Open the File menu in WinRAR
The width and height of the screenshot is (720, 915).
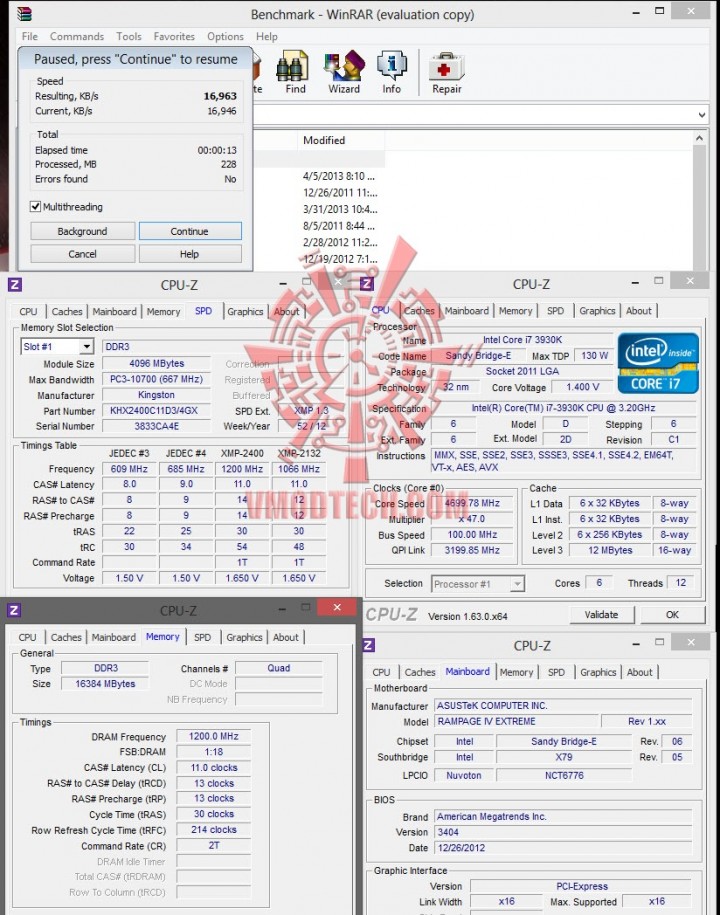[29, 36]
